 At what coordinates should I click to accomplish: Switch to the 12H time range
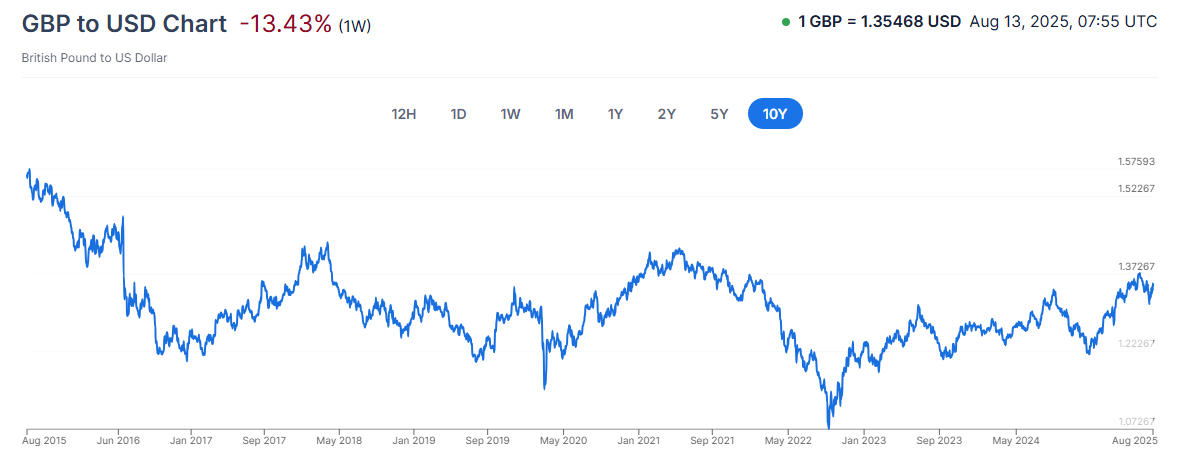[x=403, y=114]
